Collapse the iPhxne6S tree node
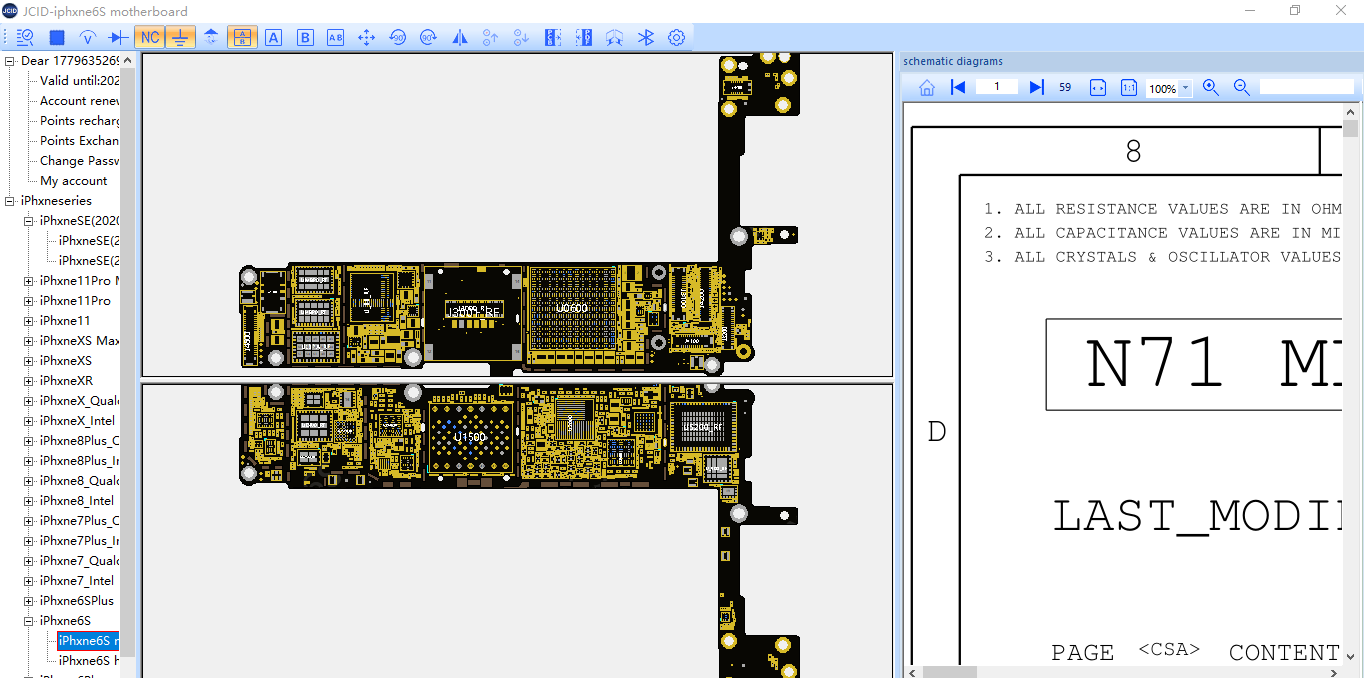The image size is (1364, 678). click(x=29, y=621)
